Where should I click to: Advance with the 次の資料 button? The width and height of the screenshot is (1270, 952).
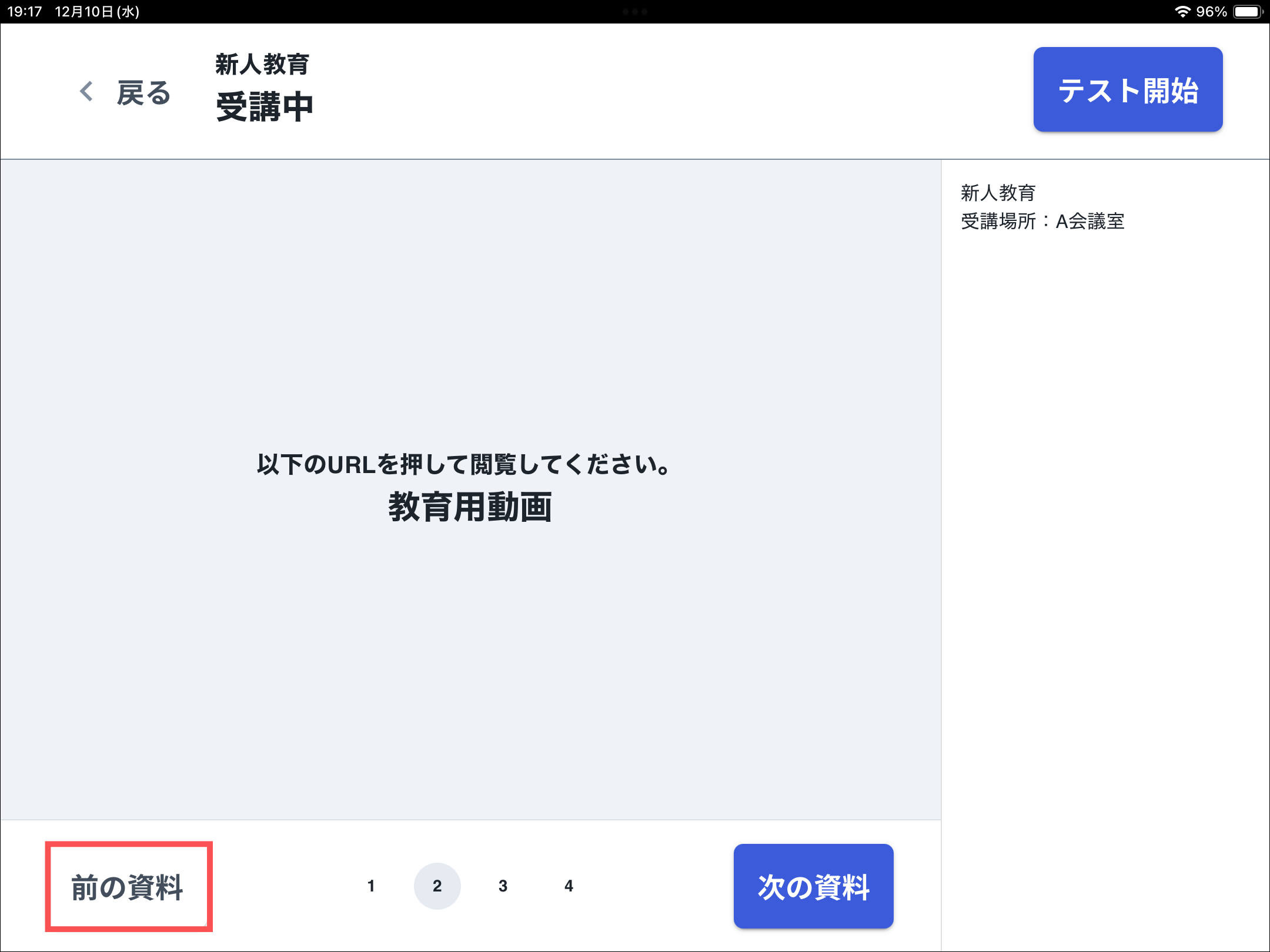pos(813,887)
